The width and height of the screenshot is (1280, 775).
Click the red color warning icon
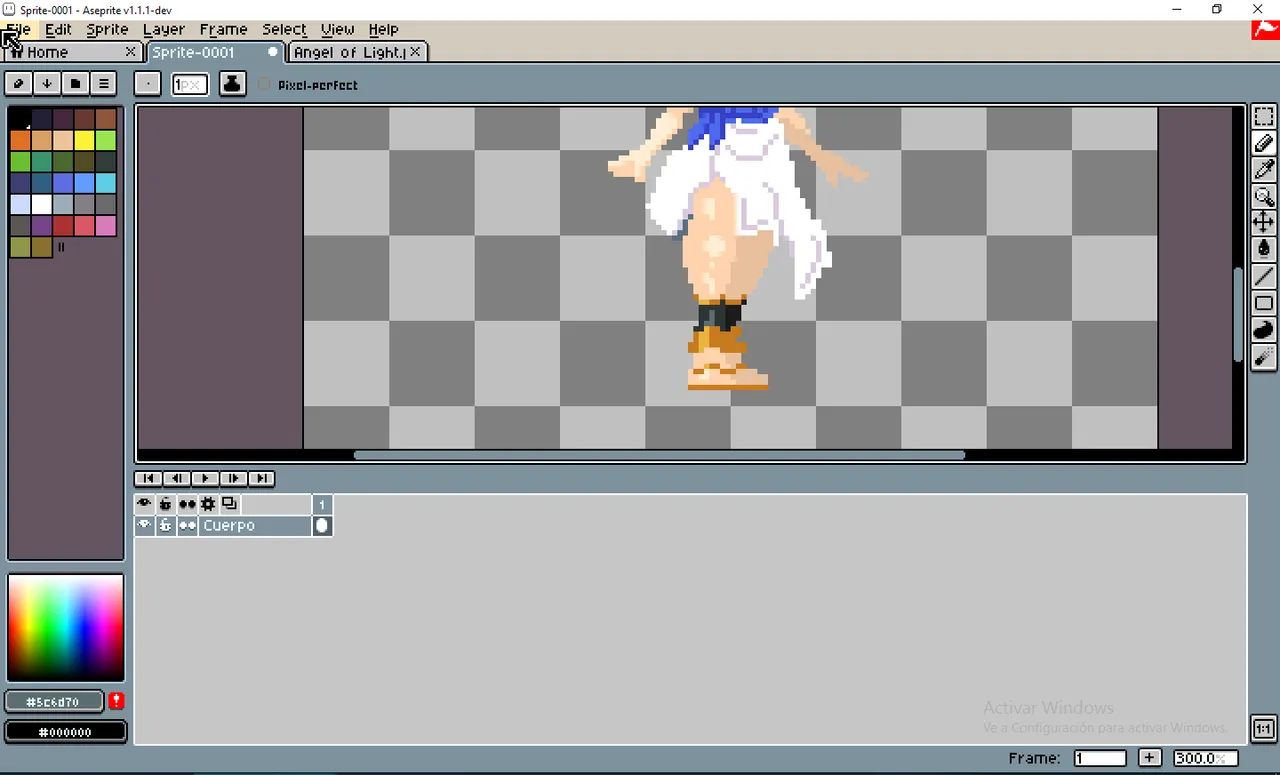coord(117,701)
